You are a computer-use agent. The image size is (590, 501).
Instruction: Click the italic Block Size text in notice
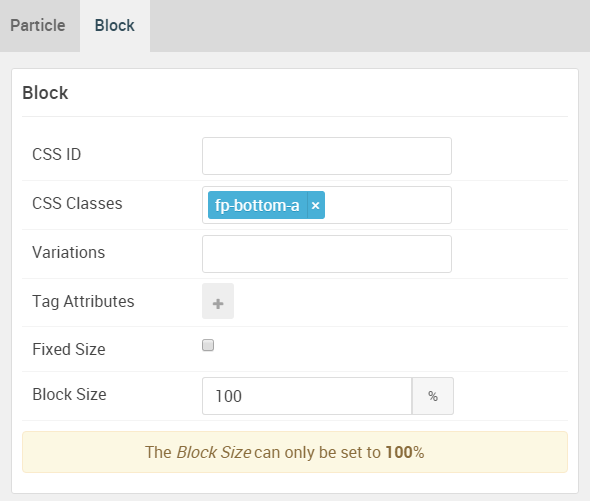pos(214,452)
